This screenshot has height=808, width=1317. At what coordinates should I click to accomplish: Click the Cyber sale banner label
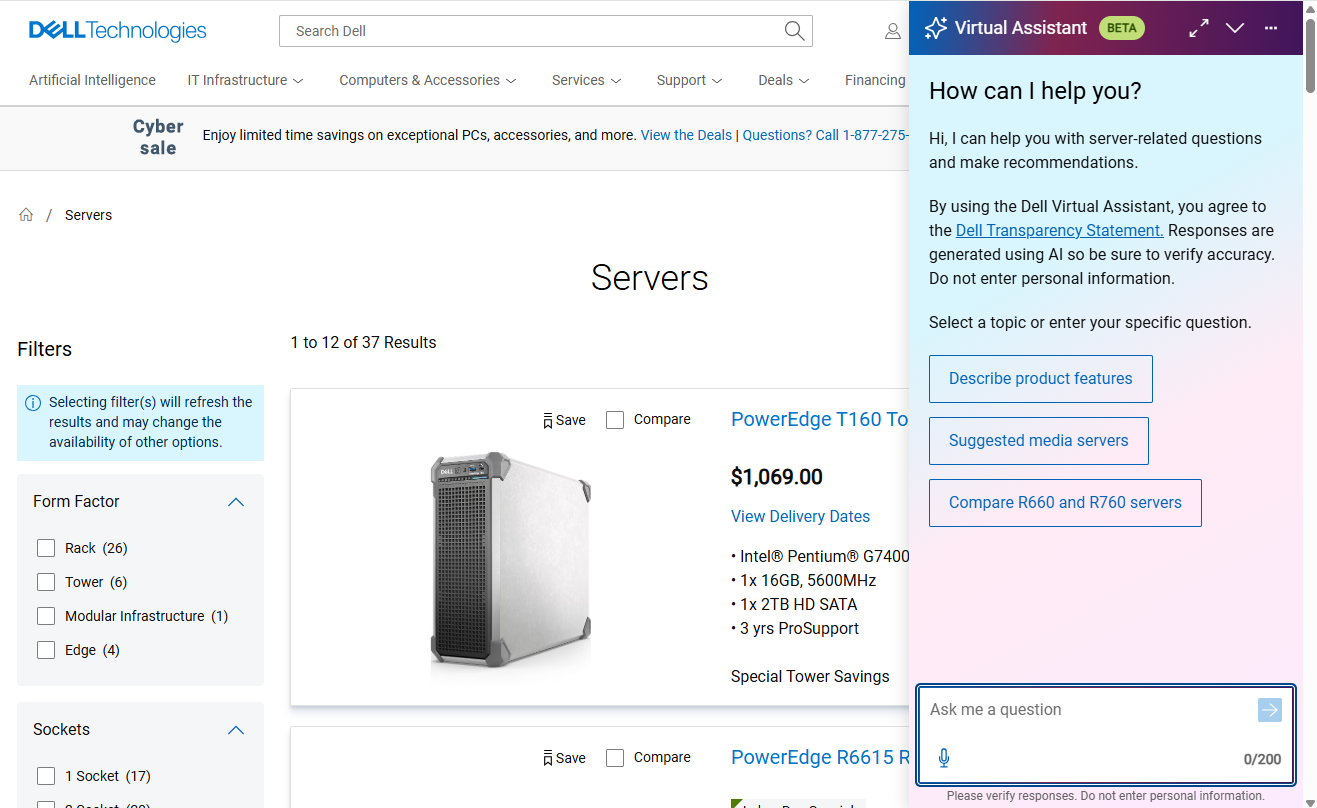pyautogui.click(x=158, y=137)
